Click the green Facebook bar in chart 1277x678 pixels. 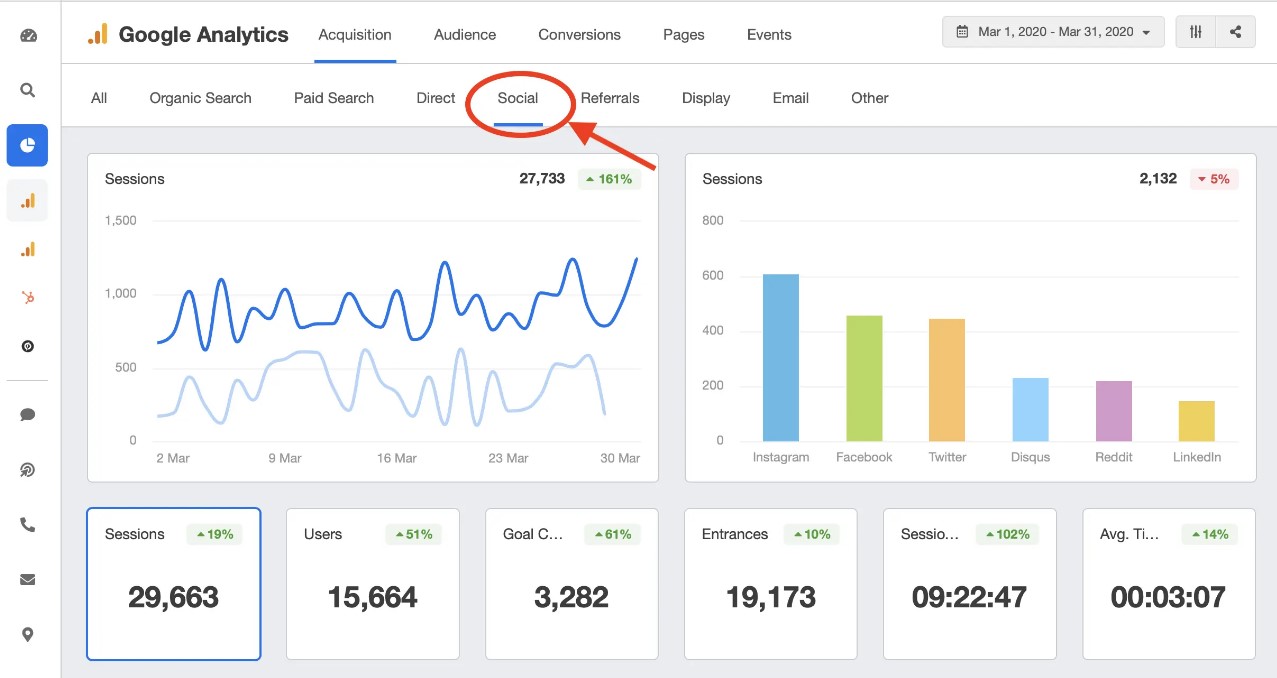pyautogui.click(x=864, y=378)
